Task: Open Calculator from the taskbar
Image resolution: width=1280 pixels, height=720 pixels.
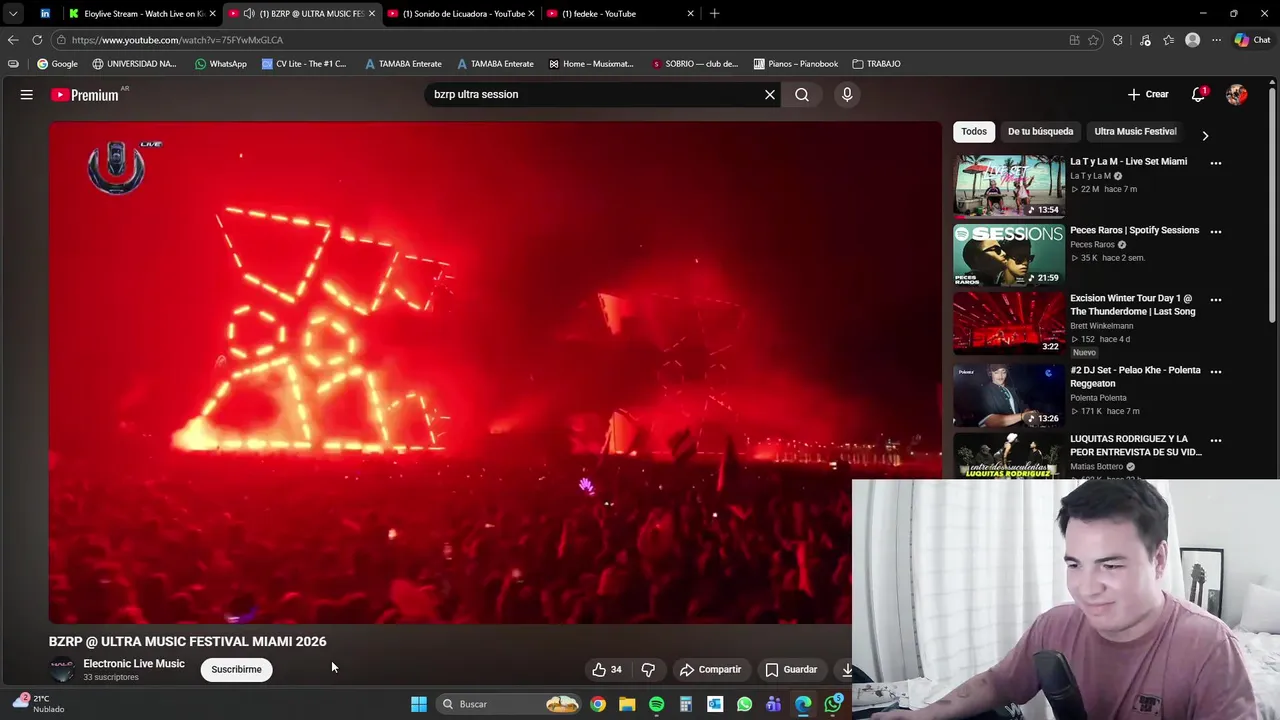Action: pos(686,704)
